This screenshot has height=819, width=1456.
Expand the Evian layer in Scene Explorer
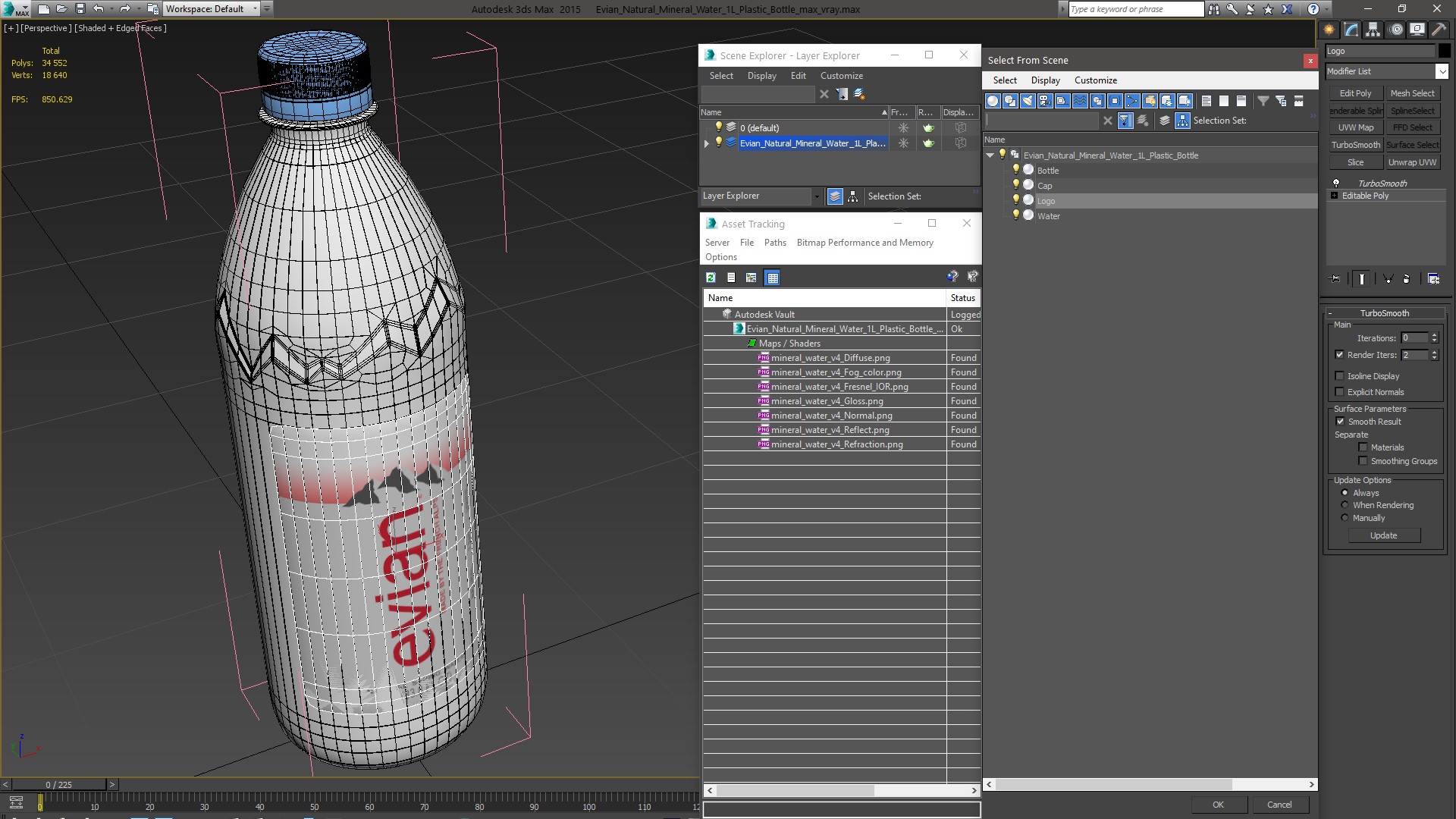click(x=707, y=143)
